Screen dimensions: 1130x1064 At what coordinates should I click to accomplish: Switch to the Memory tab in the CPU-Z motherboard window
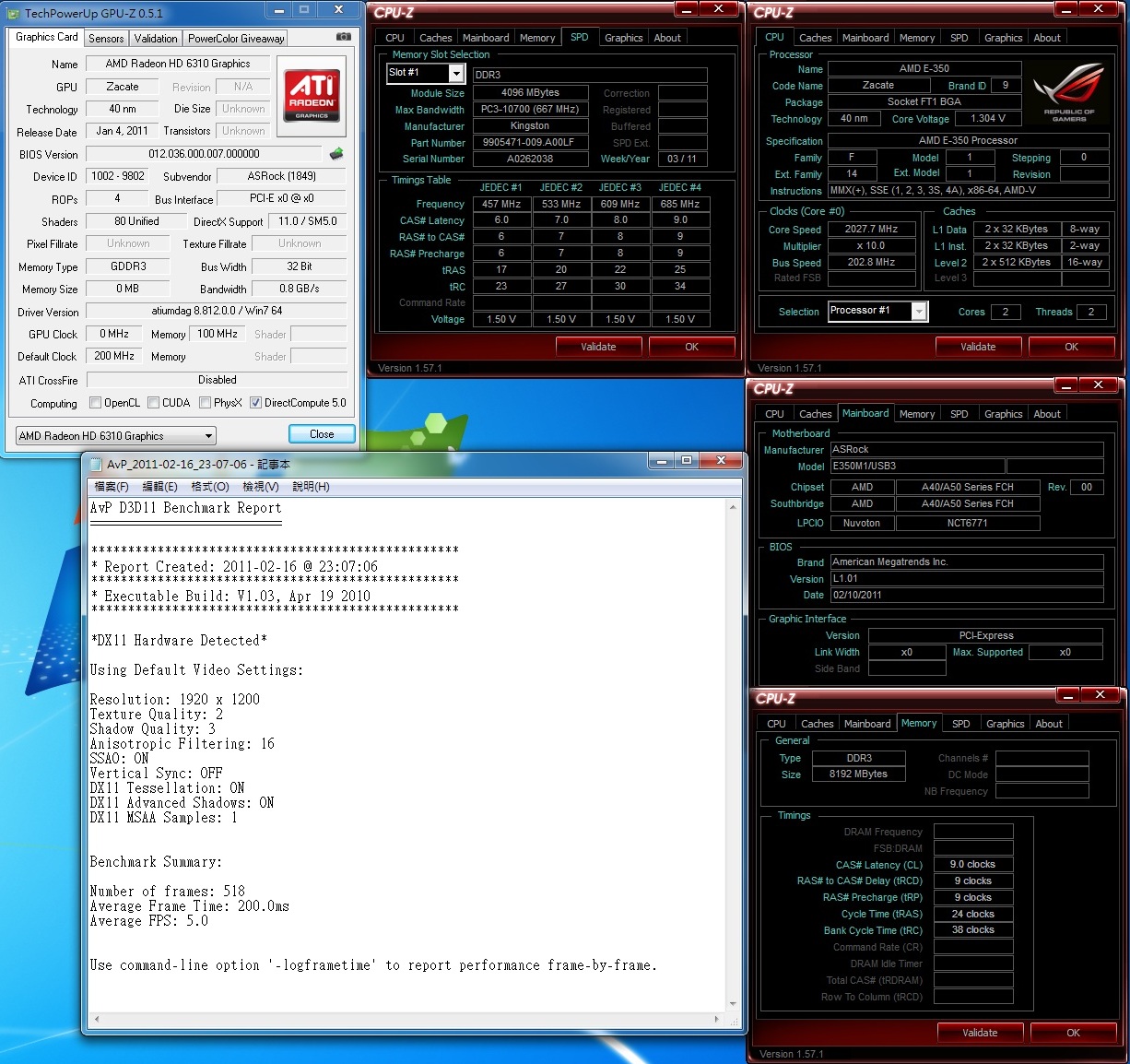[x=917, y=414]
